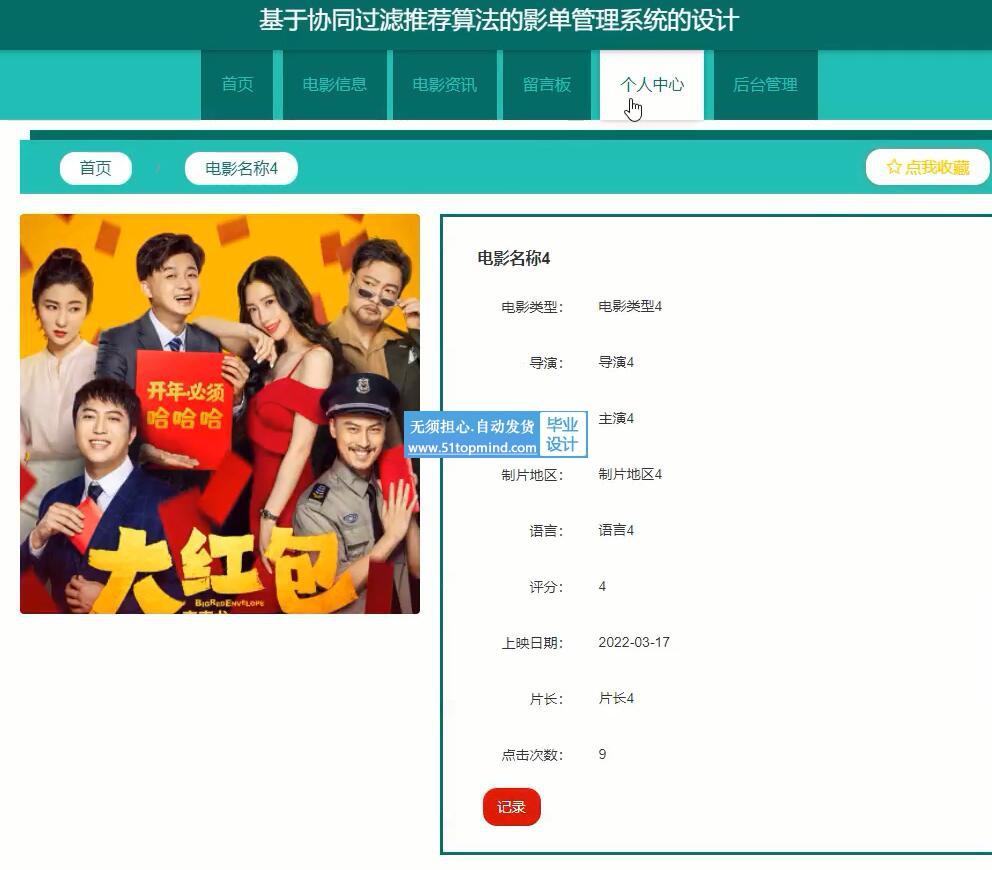Image resolution: width=992 pixels, height=870 pixels.
Task: Click the 电影名称4 breadcrumb pill
Action: 241,168
